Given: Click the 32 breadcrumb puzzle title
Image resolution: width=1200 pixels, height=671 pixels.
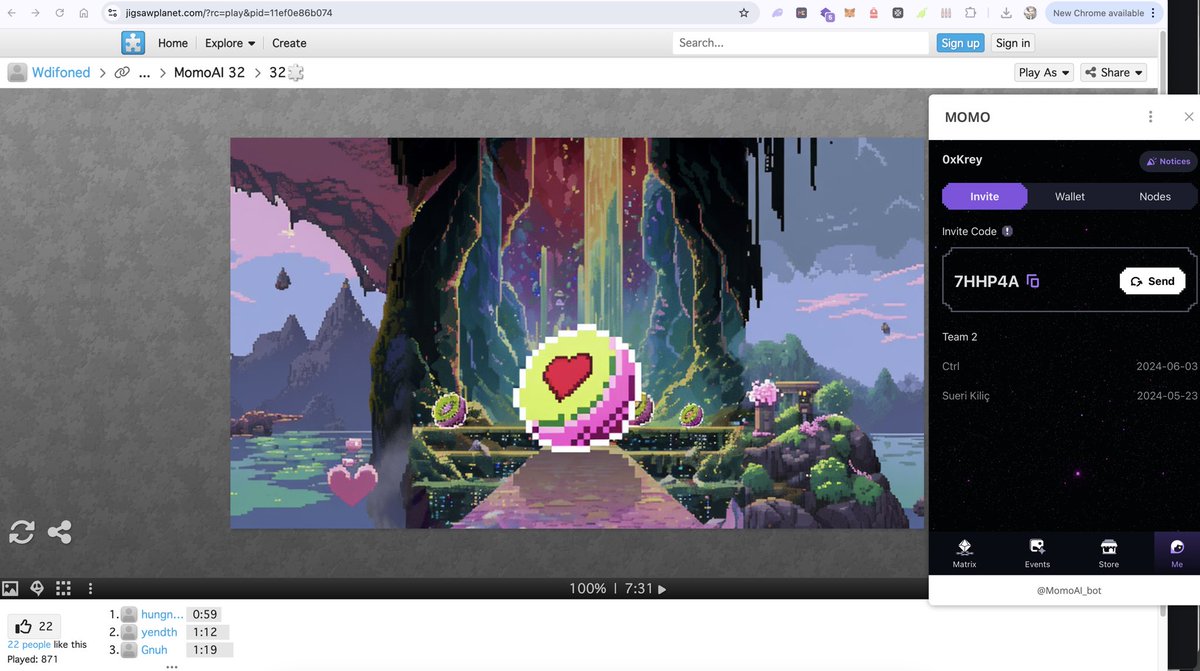Looking at the screenshot, I should coord(277,72).
